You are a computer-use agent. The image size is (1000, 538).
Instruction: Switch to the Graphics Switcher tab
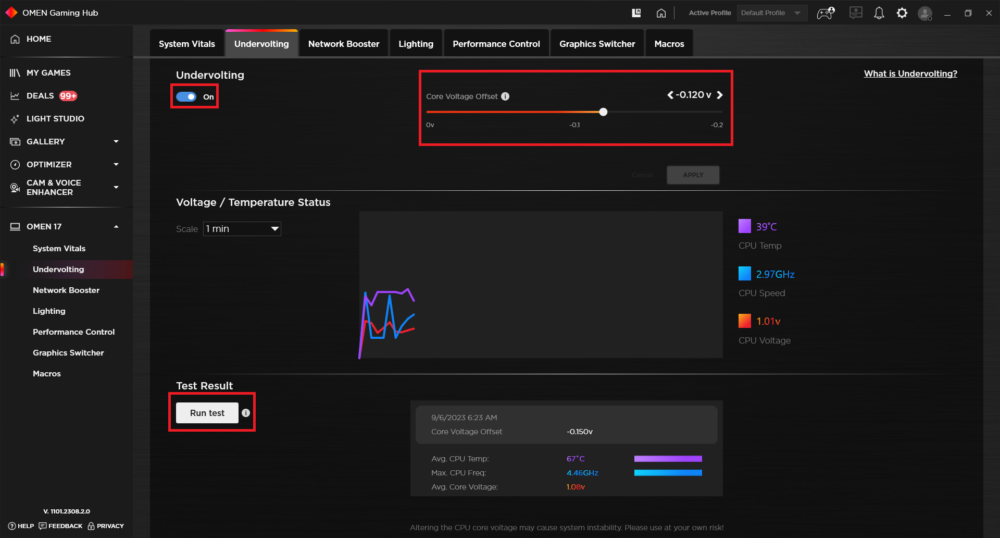pyautogui.click(x=598, y=44)
